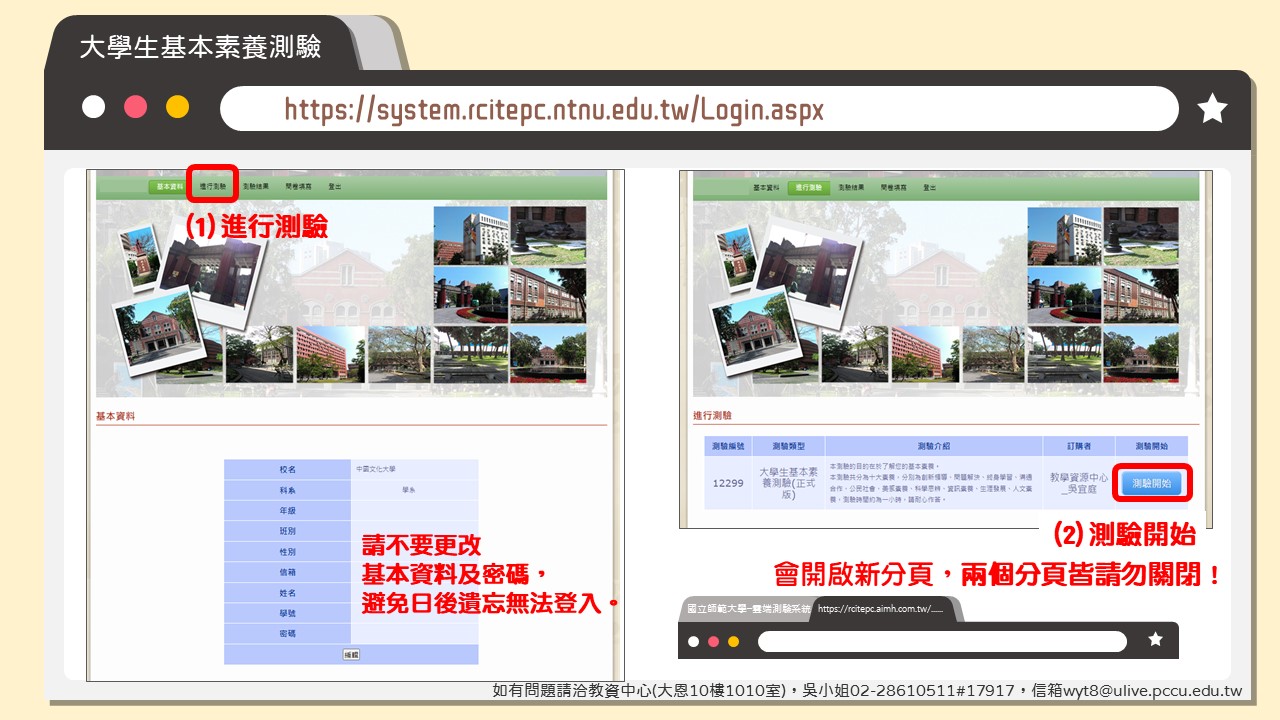
Task: Click test number 12299 in the table
Action: 727,483
